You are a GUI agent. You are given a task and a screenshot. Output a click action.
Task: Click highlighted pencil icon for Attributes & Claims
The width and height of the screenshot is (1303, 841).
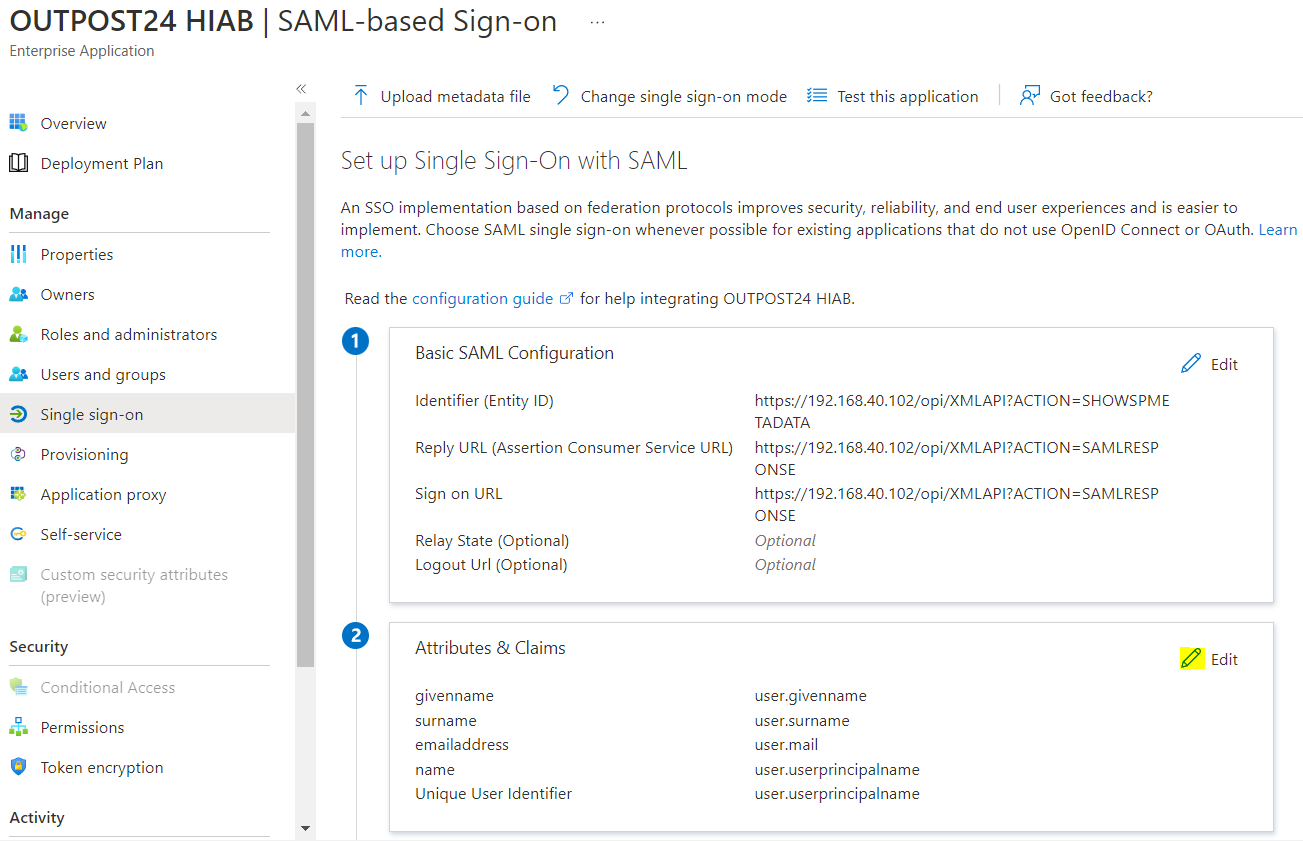click(1191, 658)
